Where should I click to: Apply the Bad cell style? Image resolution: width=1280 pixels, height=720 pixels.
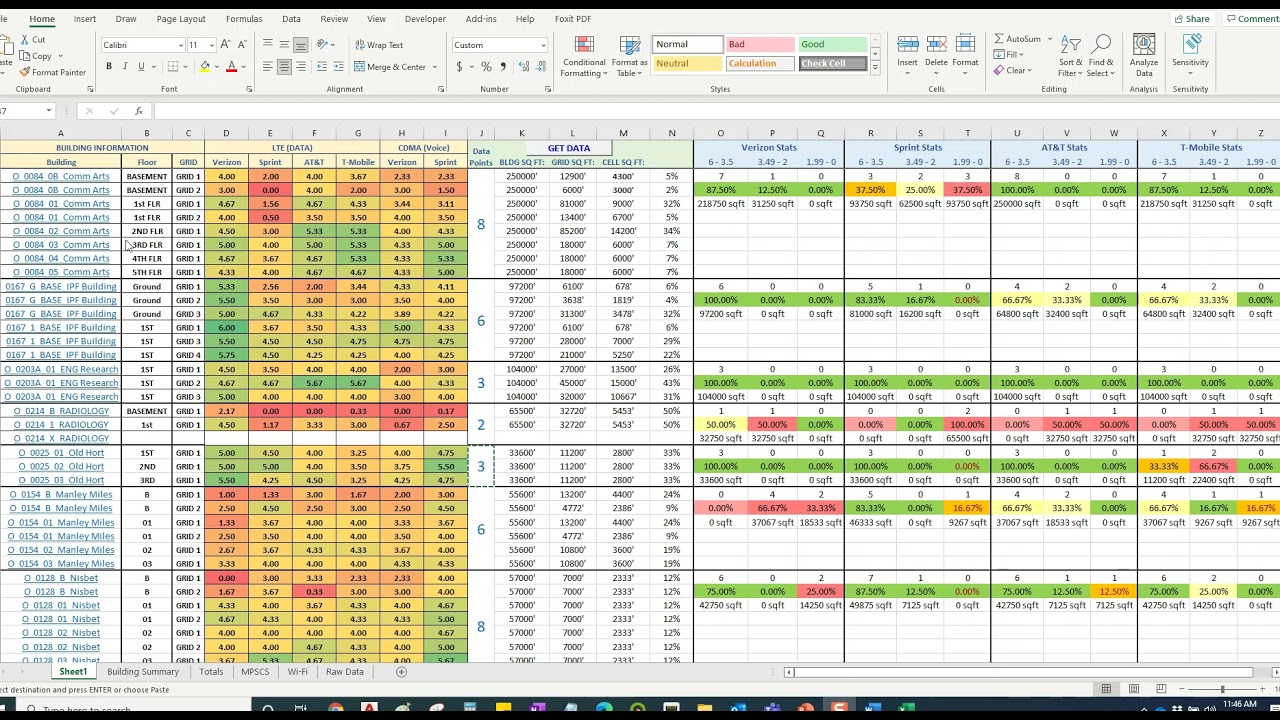(x=759, y=45)
